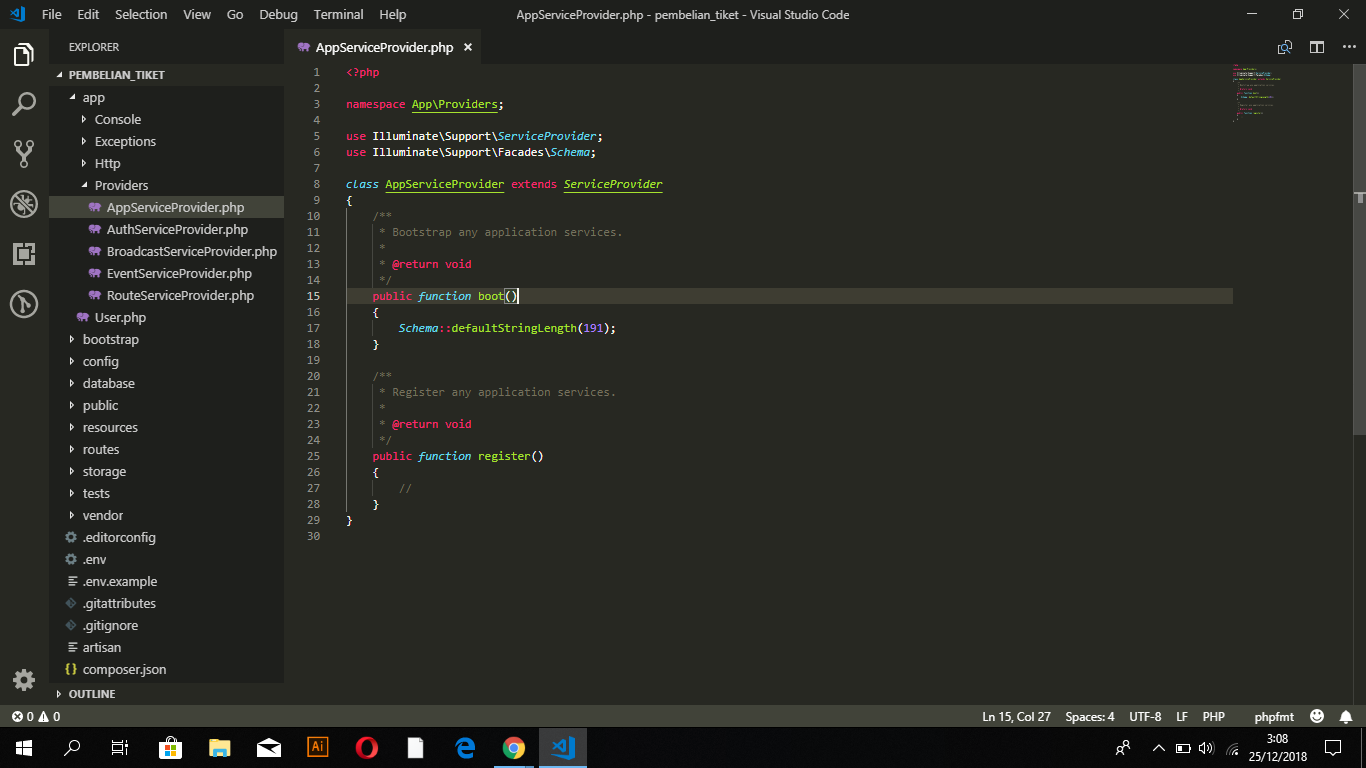Select the Explorer icon in the Activity Bar
The height and width of the screenshot is (768, 1366).
pos(24,55)
